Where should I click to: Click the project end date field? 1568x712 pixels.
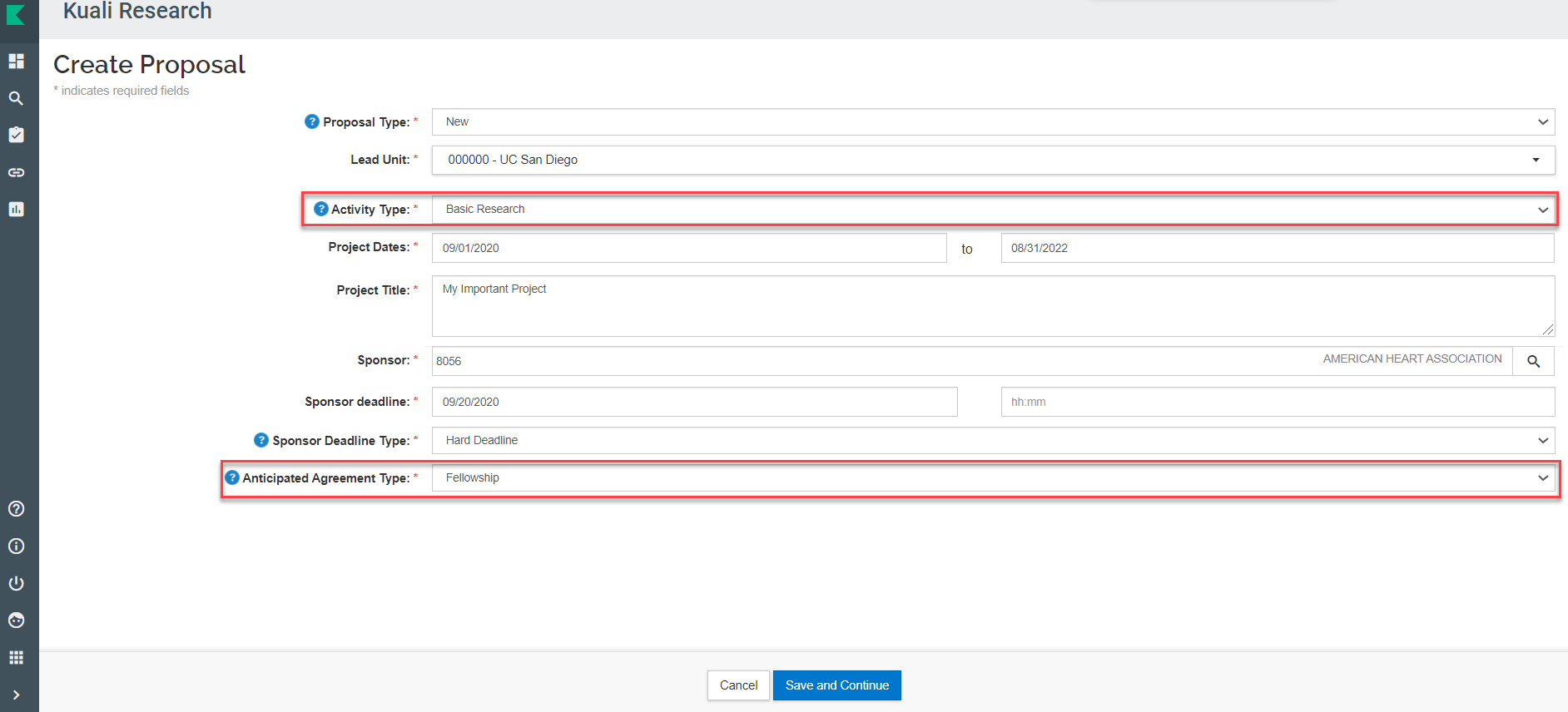click(x=1278, y=248)
